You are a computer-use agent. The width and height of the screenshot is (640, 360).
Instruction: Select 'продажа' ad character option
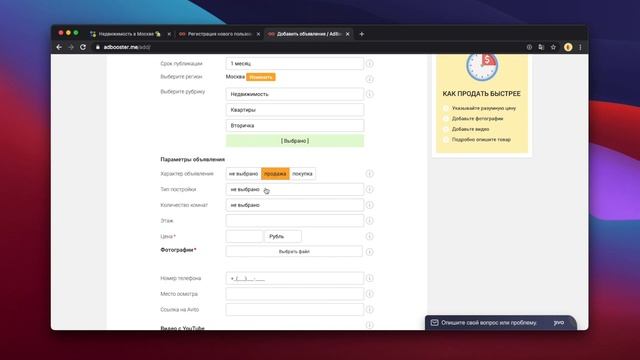coord(275,174)
